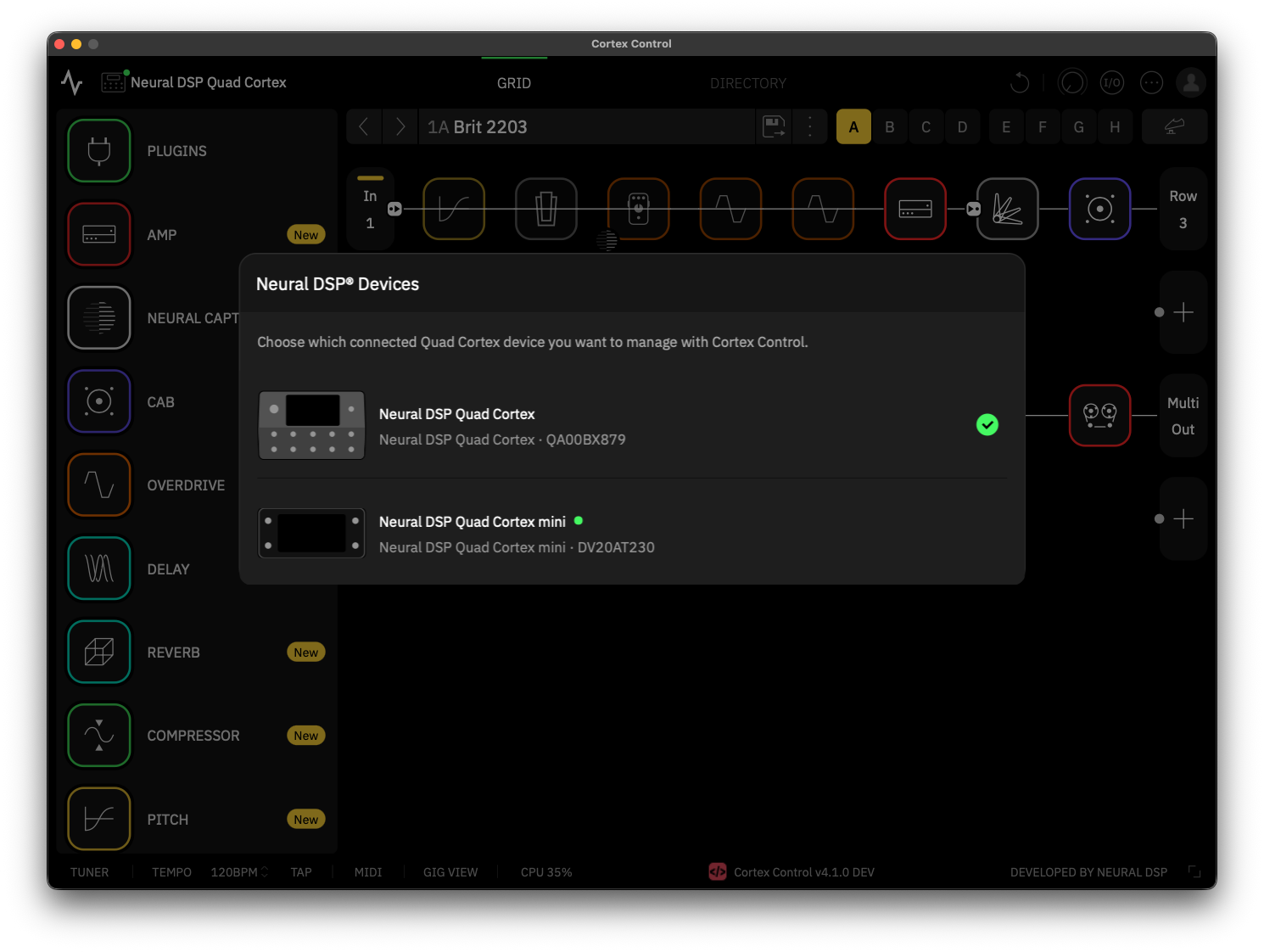1264x952 pixels.
Task: Click the expression pedal button right of scene H
Action: 1174,126
